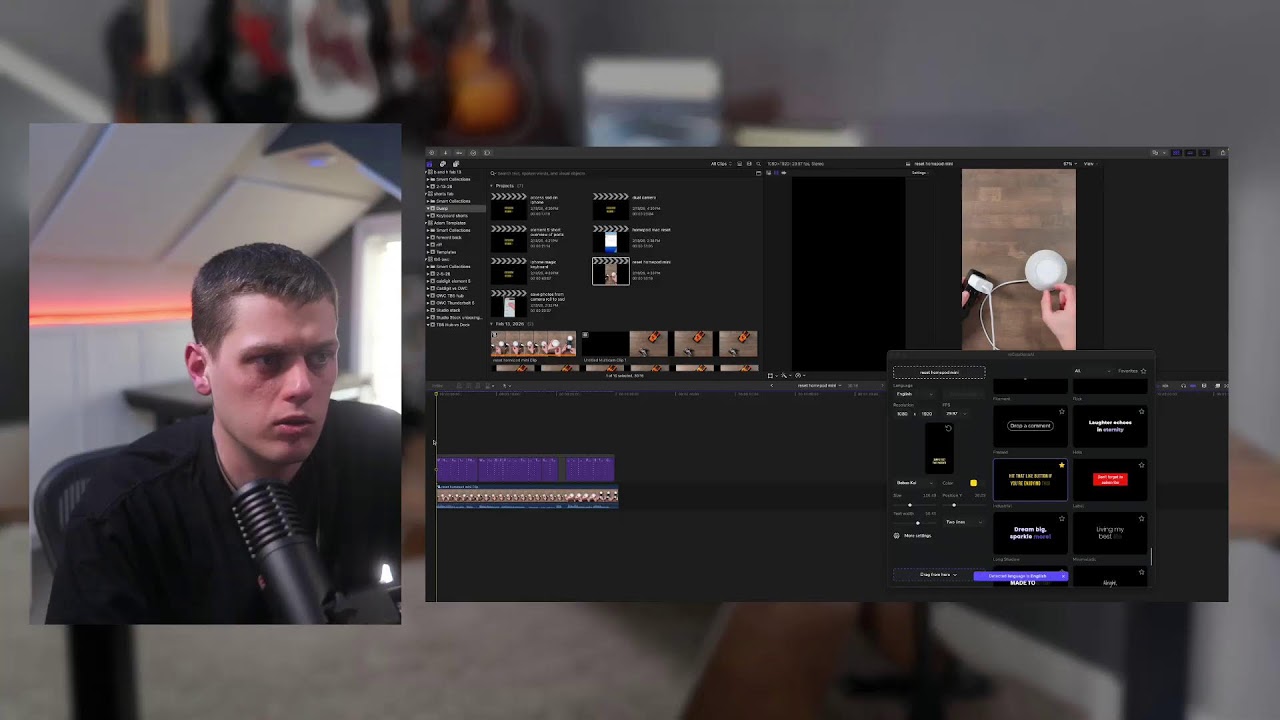Toggle the inspector panel layout button
This screenshot has width=1280, height=720.
tap(1204, 153)
